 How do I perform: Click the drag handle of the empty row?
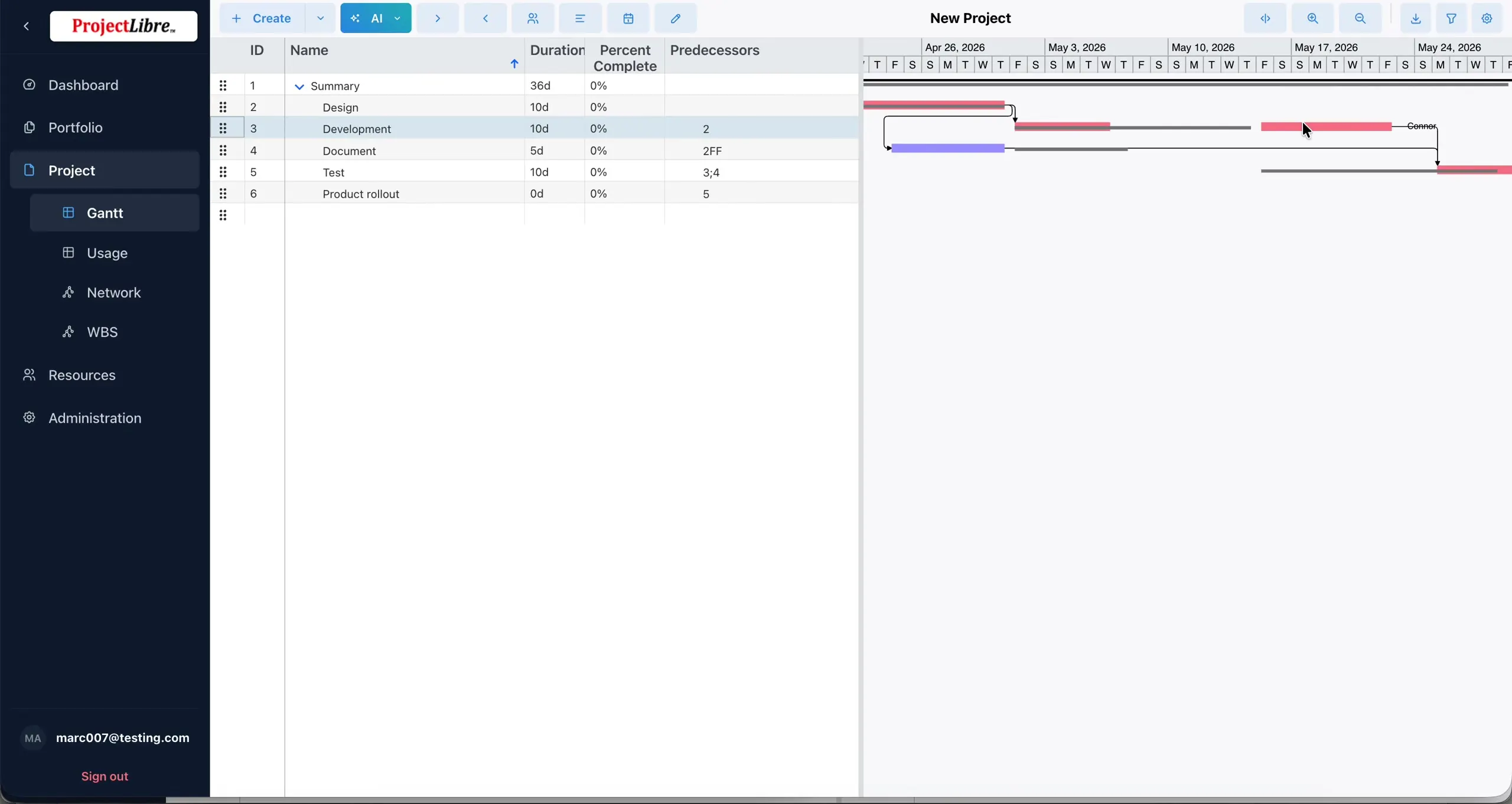point(223,215)
